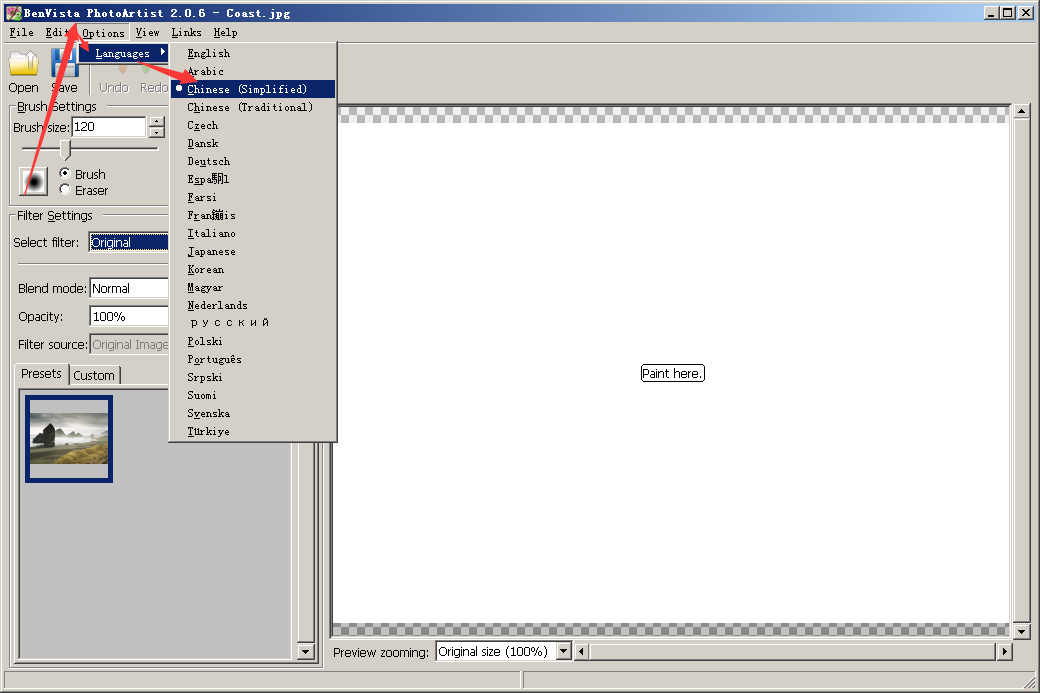Click the Brush size input field

[x=109, y=127]
